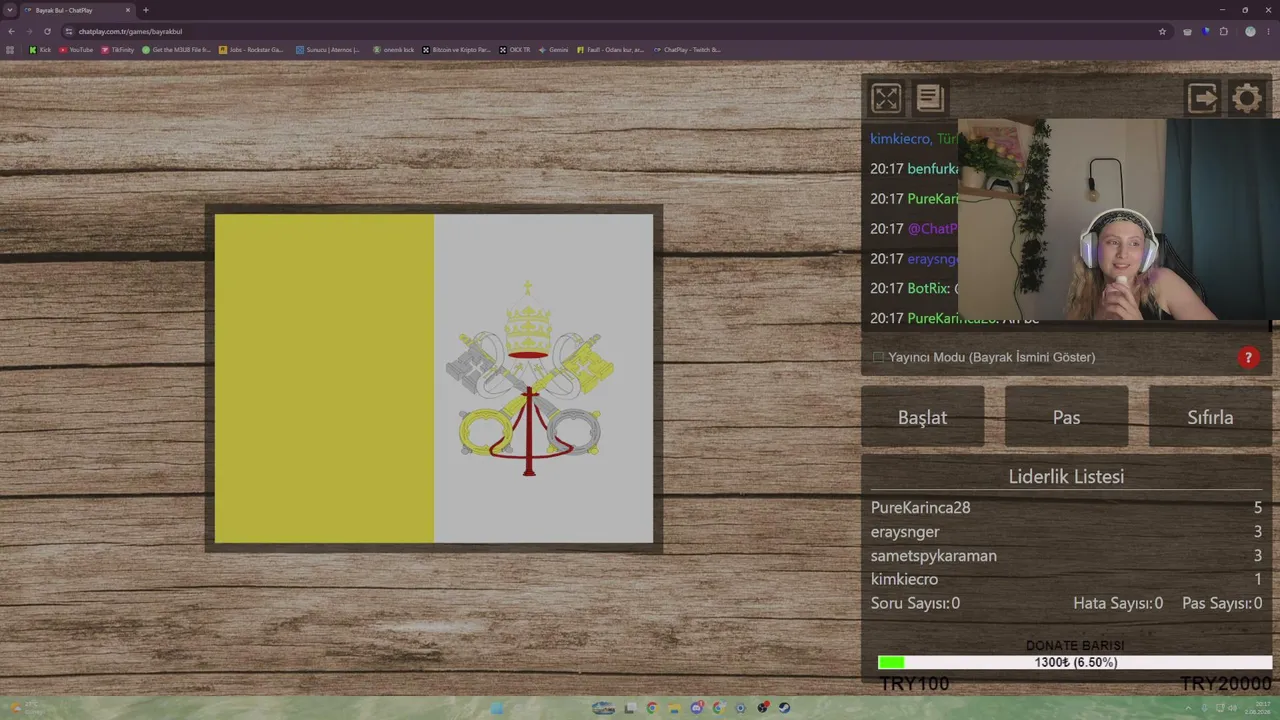Viewport: 1280px width, 720px height.
Task: Enter fullscreen with the expand arrows icon
Action: coord(886,98)
